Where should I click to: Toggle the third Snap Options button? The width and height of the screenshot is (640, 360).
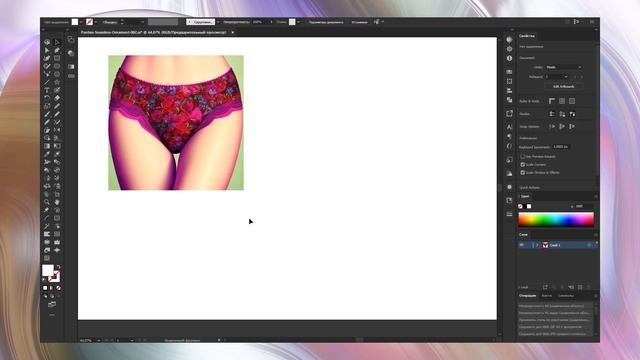point(572,127)
